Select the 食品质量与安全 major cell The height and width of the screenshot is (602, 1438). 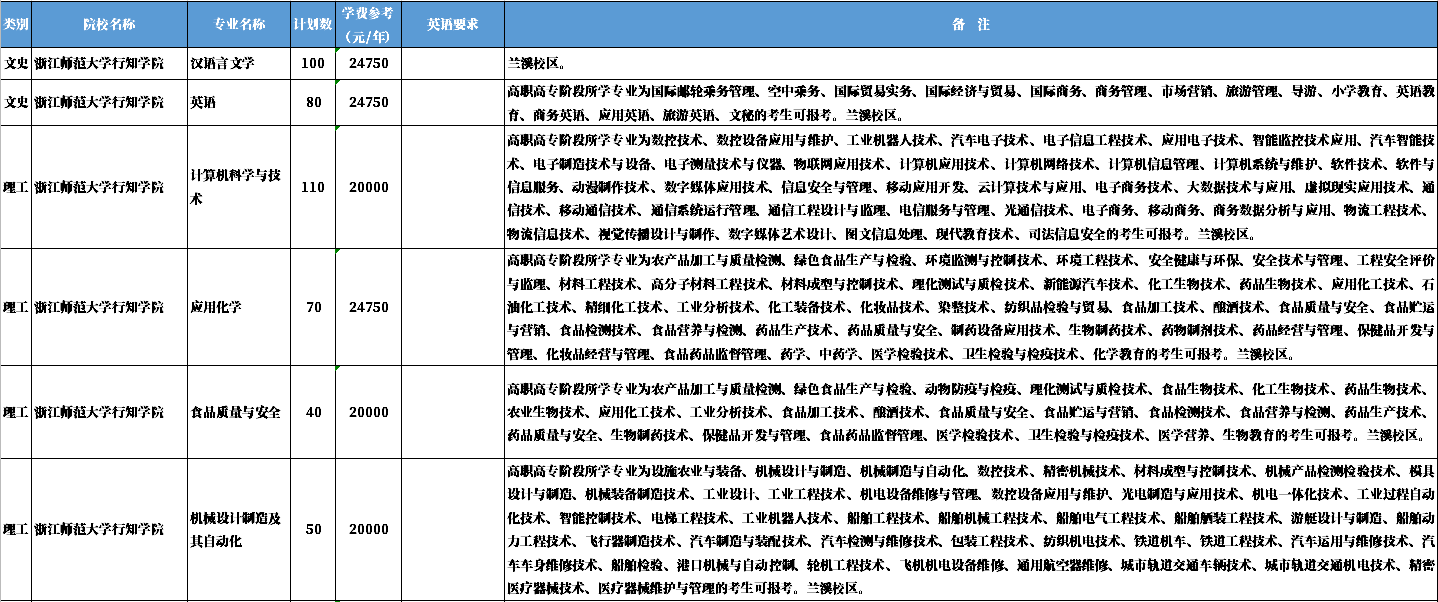(239, 412)
